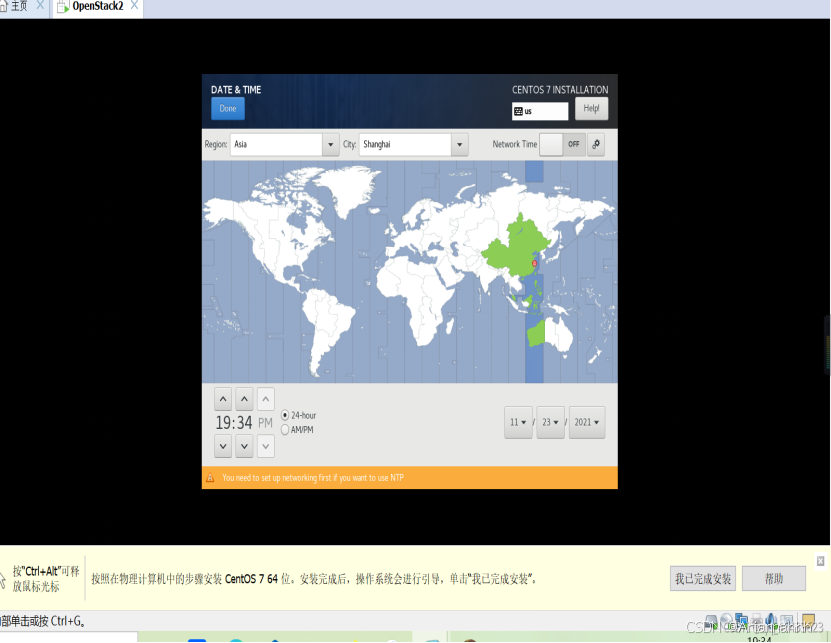The image size is (831, 643).
Task: Decrease the minutes with down arrow
Action: pyautogui.click(x=244, y=446)
